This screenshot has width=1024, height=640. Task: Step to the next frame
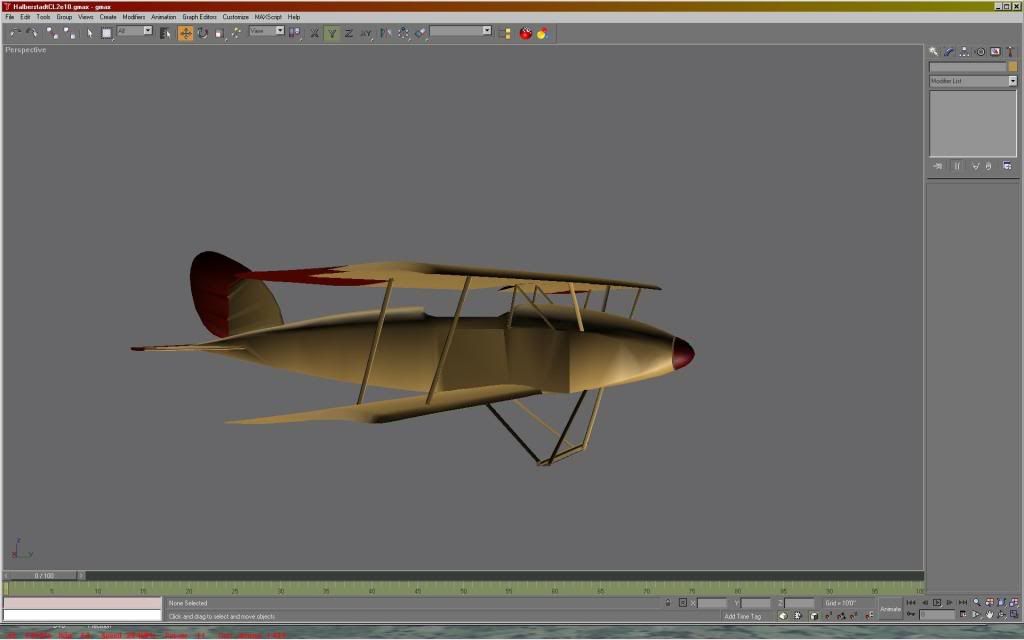[950, 603]
